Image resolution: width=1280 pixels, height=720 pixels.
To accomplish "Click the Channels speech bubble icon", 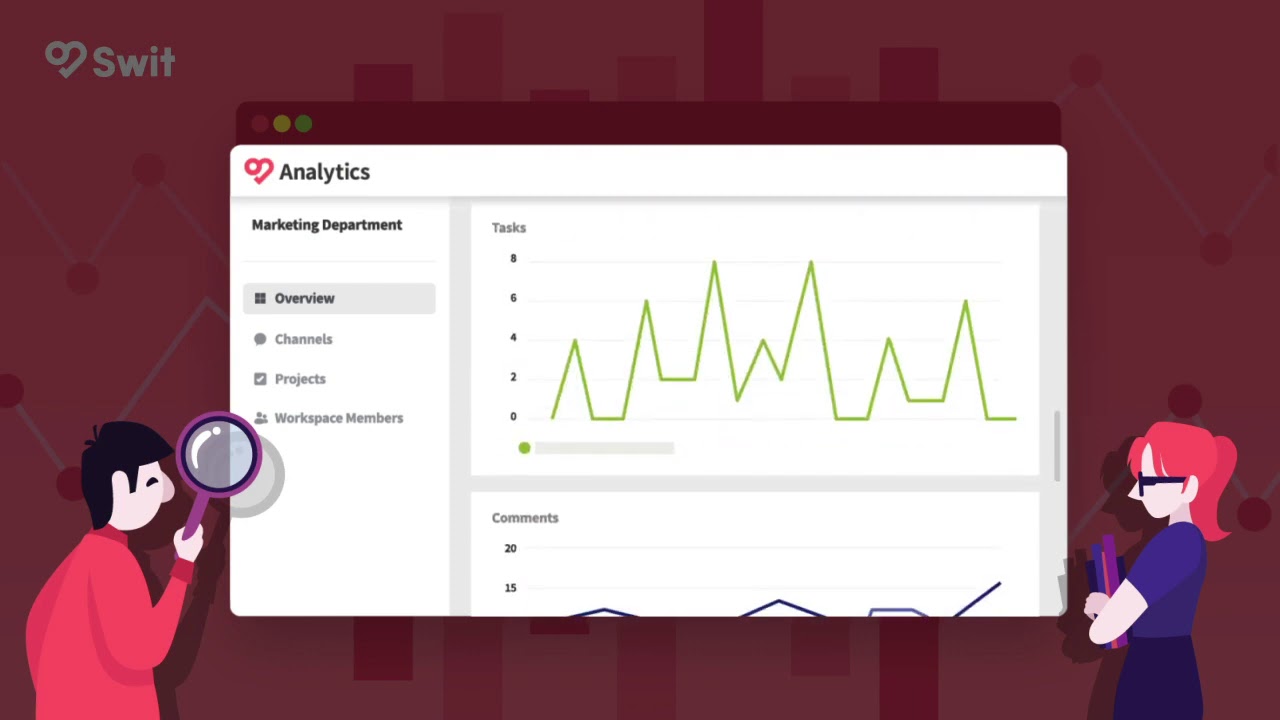I will (260, 339).
